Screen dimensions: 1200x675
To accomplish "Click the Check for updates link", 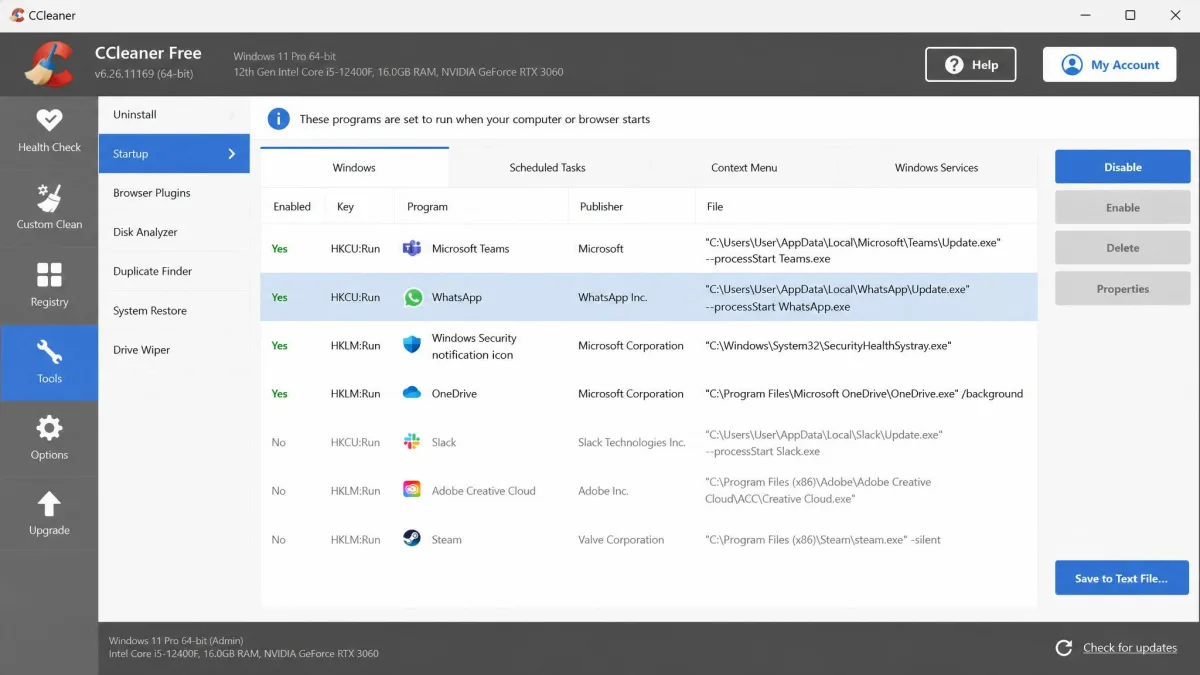I will tap(1130, 648).
